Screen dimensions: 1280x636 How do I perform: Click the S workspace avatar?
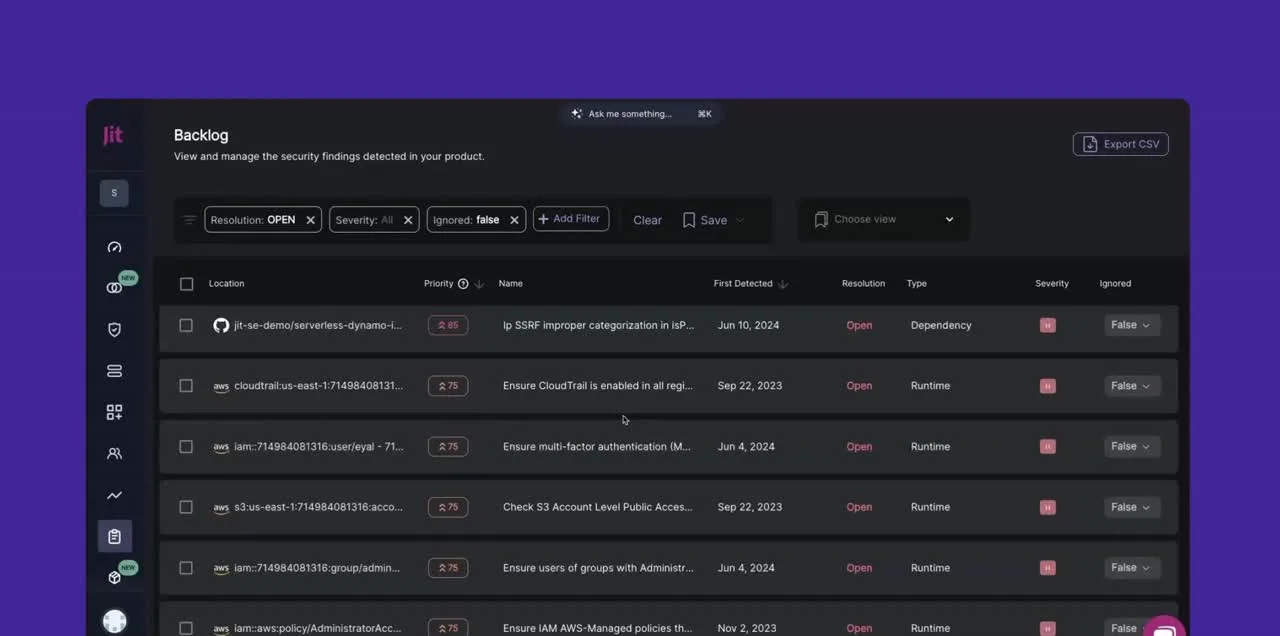[114, 193]
